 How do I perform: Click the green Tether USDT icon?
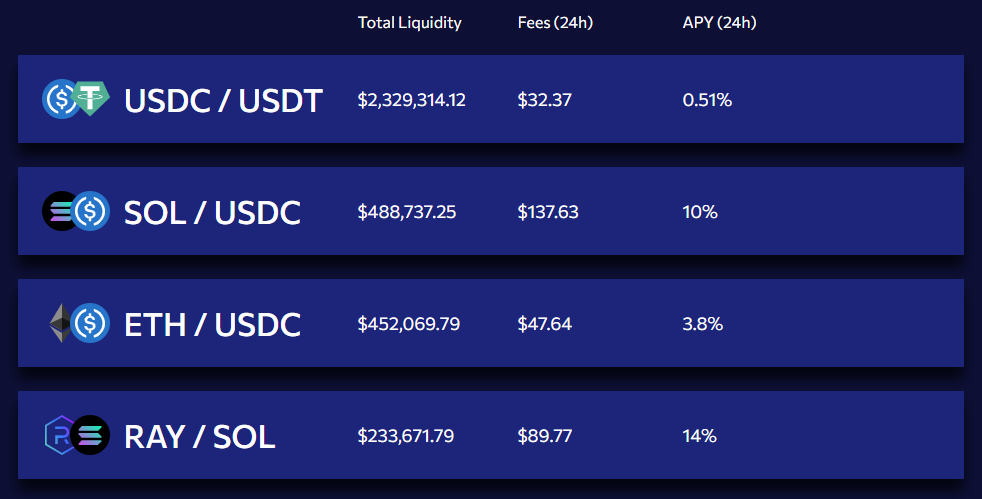coord(91,98)
